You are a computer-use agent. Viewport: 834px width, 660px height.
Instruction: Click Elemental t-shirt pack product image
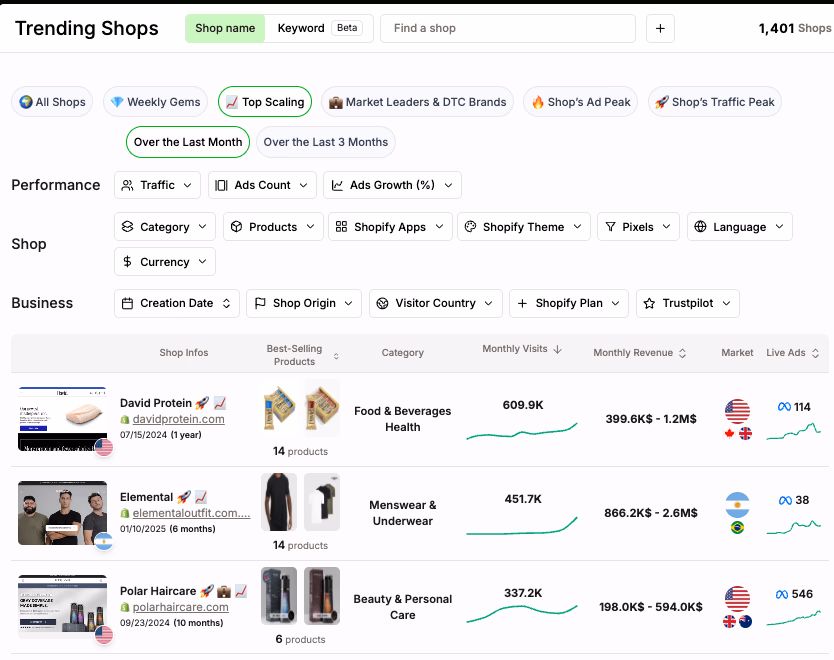tap(322, 502)
